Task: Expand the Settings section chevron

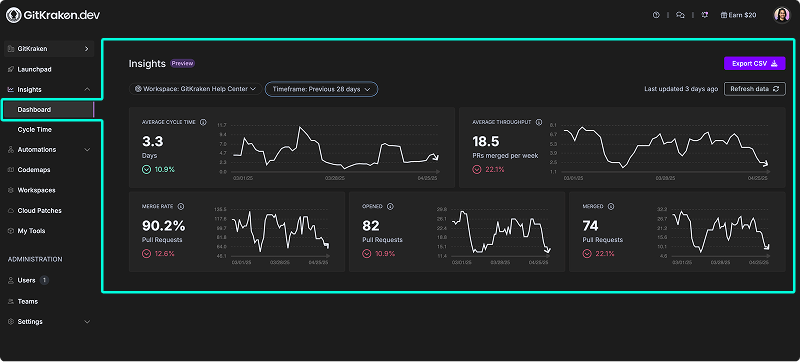Action: click(x=87, y=322)
